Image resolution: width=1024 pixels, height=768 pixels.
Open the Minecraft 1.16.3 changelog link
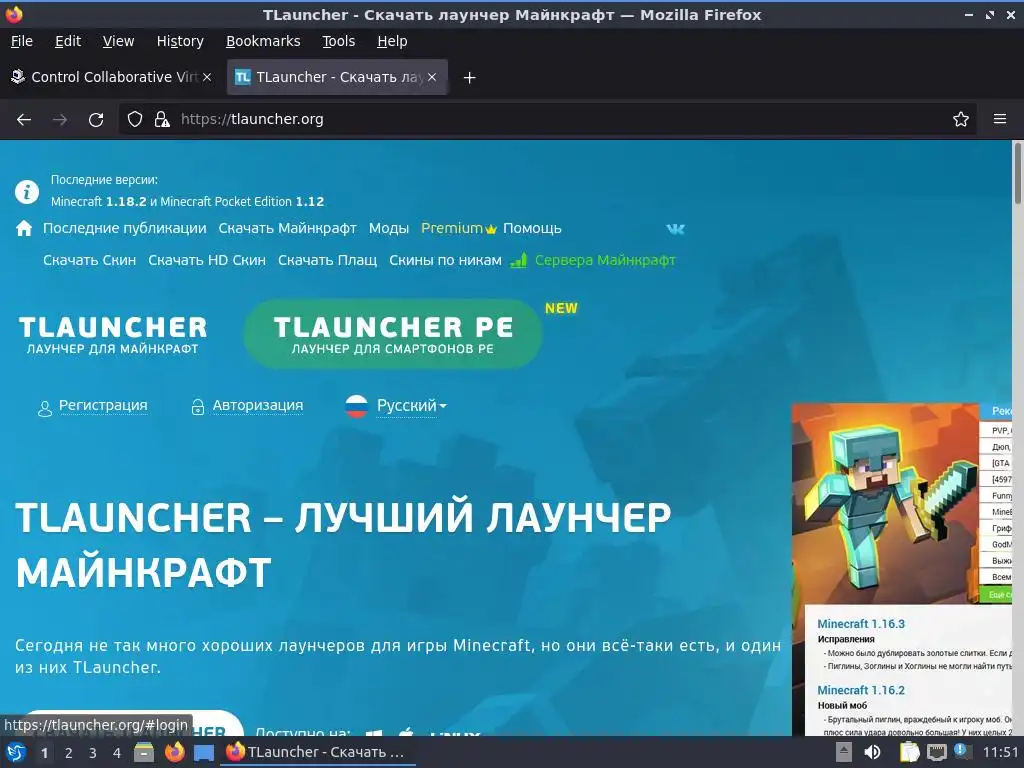861,624
